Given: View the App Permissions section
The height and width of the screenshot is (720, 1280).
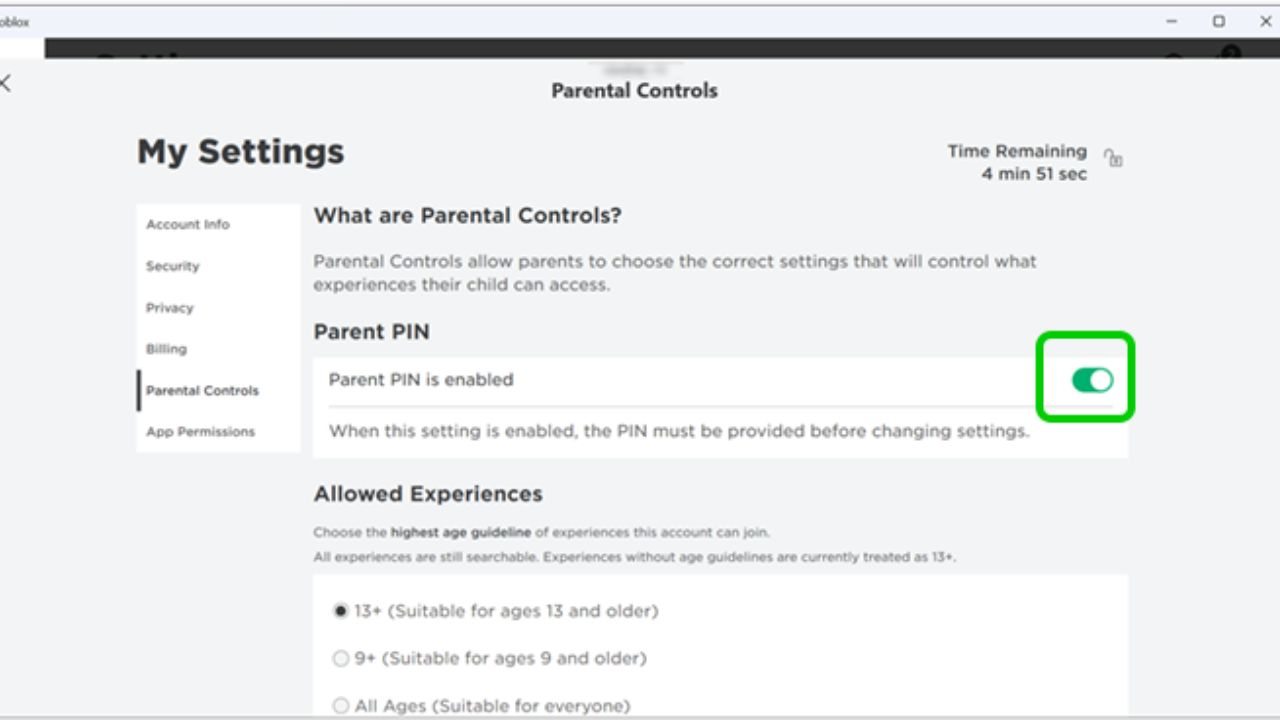Looking at the screenshot, I should (199, 431).
